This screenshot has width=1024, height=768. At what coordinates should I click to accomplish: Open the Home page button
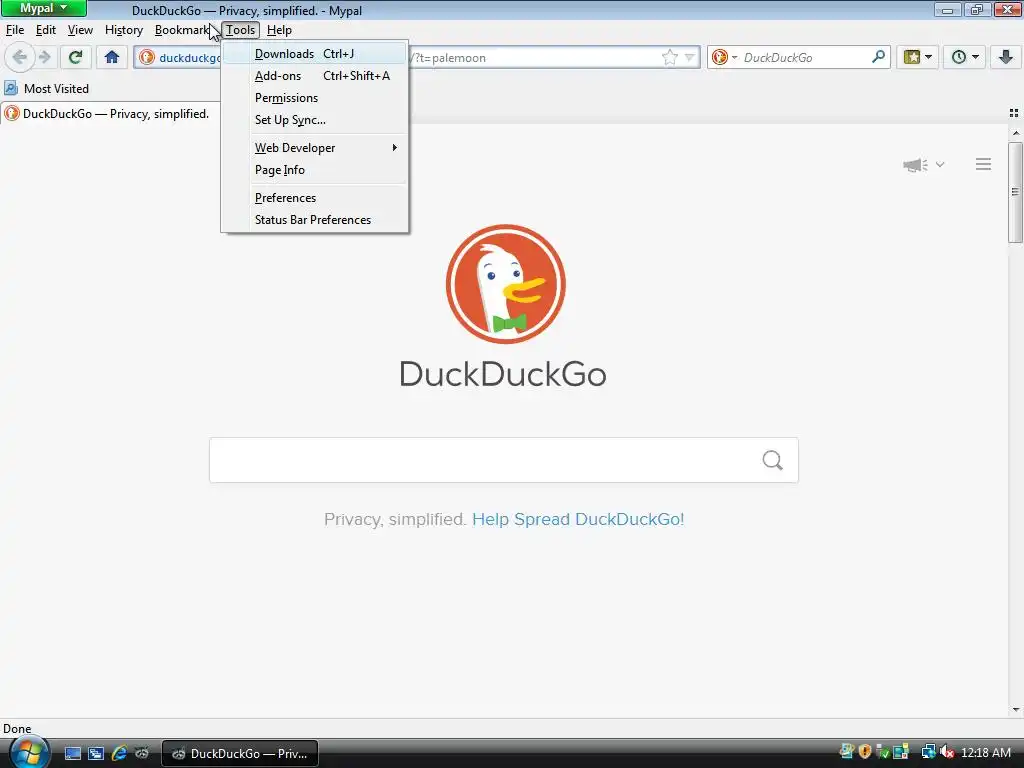(112, 57)
